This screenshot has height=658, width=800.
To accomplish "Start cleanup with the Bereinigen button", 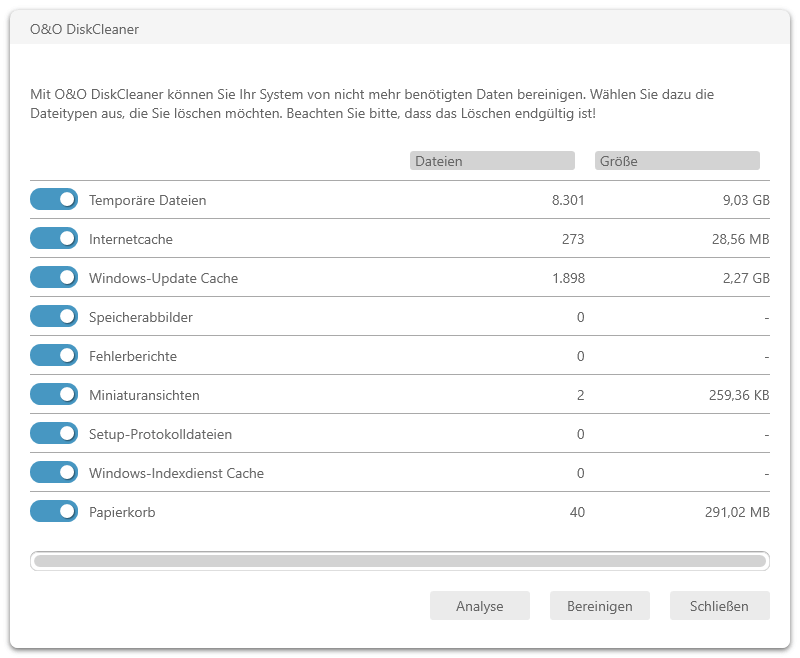I will click(599, 606).
